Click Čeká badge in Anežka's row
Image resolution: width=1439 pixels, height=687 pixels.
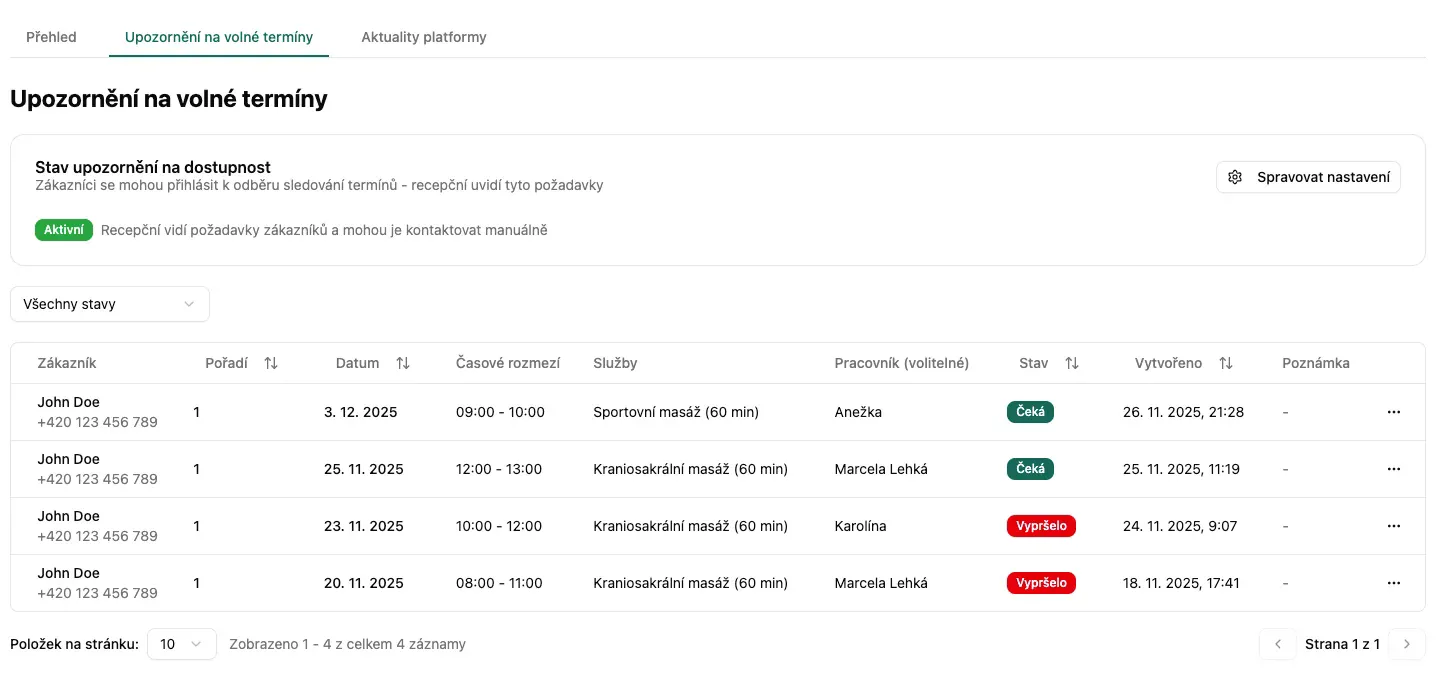(x=1030, y=412)
